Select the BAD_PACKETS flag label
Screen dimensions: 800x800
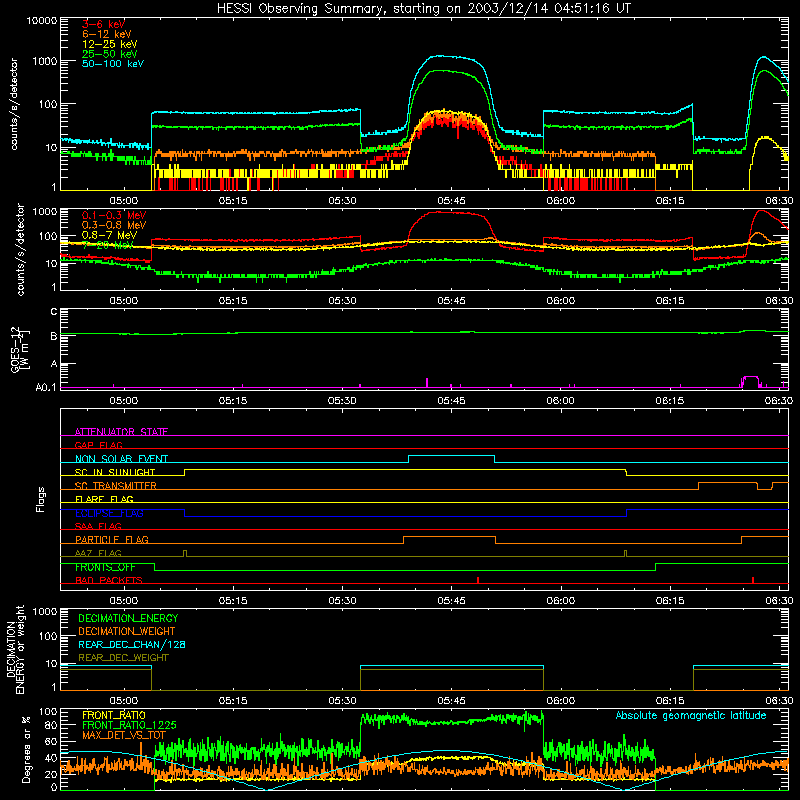(109, 580)
